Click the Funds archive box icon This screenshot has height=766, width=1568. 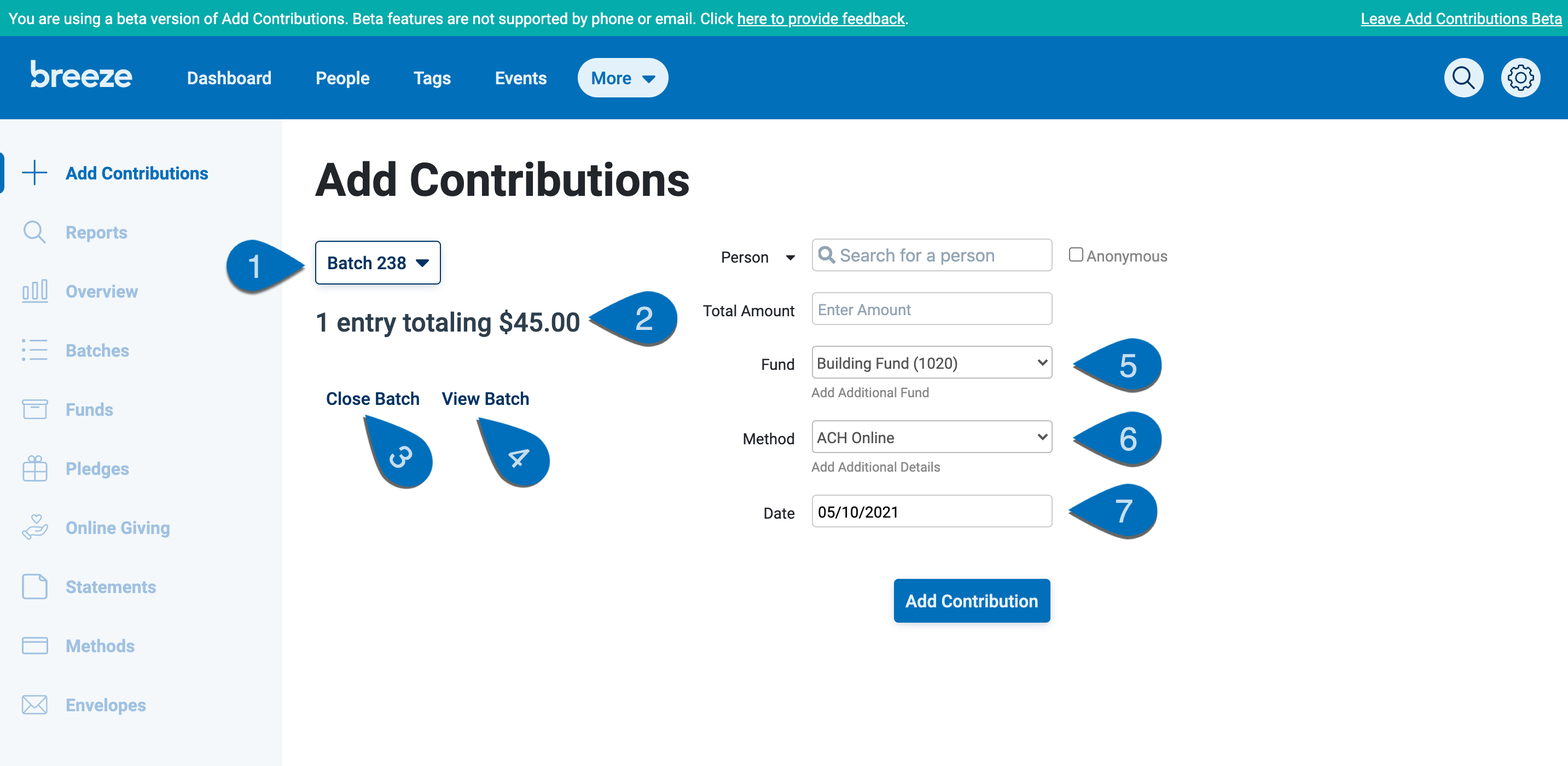[x=34, y=409]
